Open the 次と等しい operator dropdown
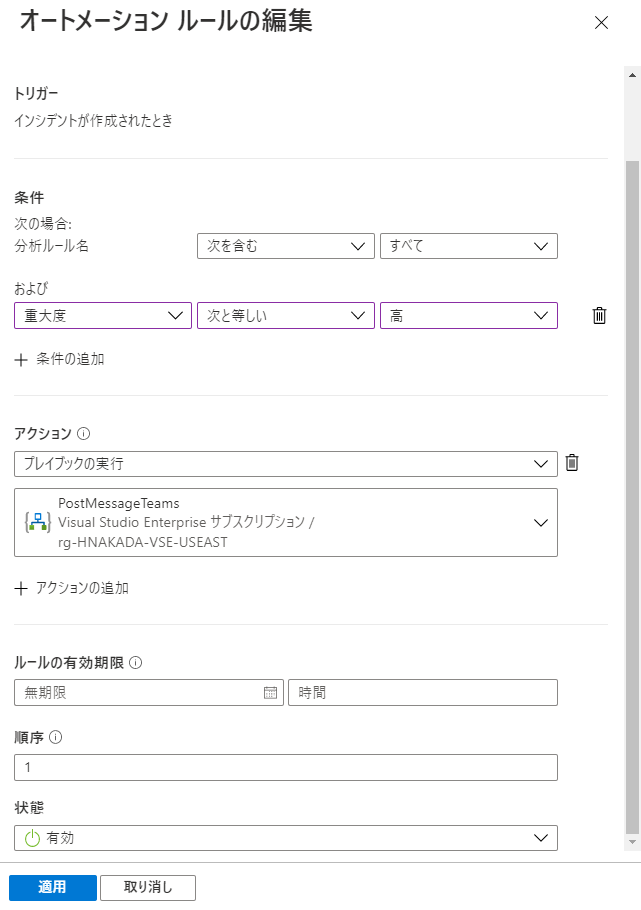Viewport: 641px width, 910px height. coord(286,316)
